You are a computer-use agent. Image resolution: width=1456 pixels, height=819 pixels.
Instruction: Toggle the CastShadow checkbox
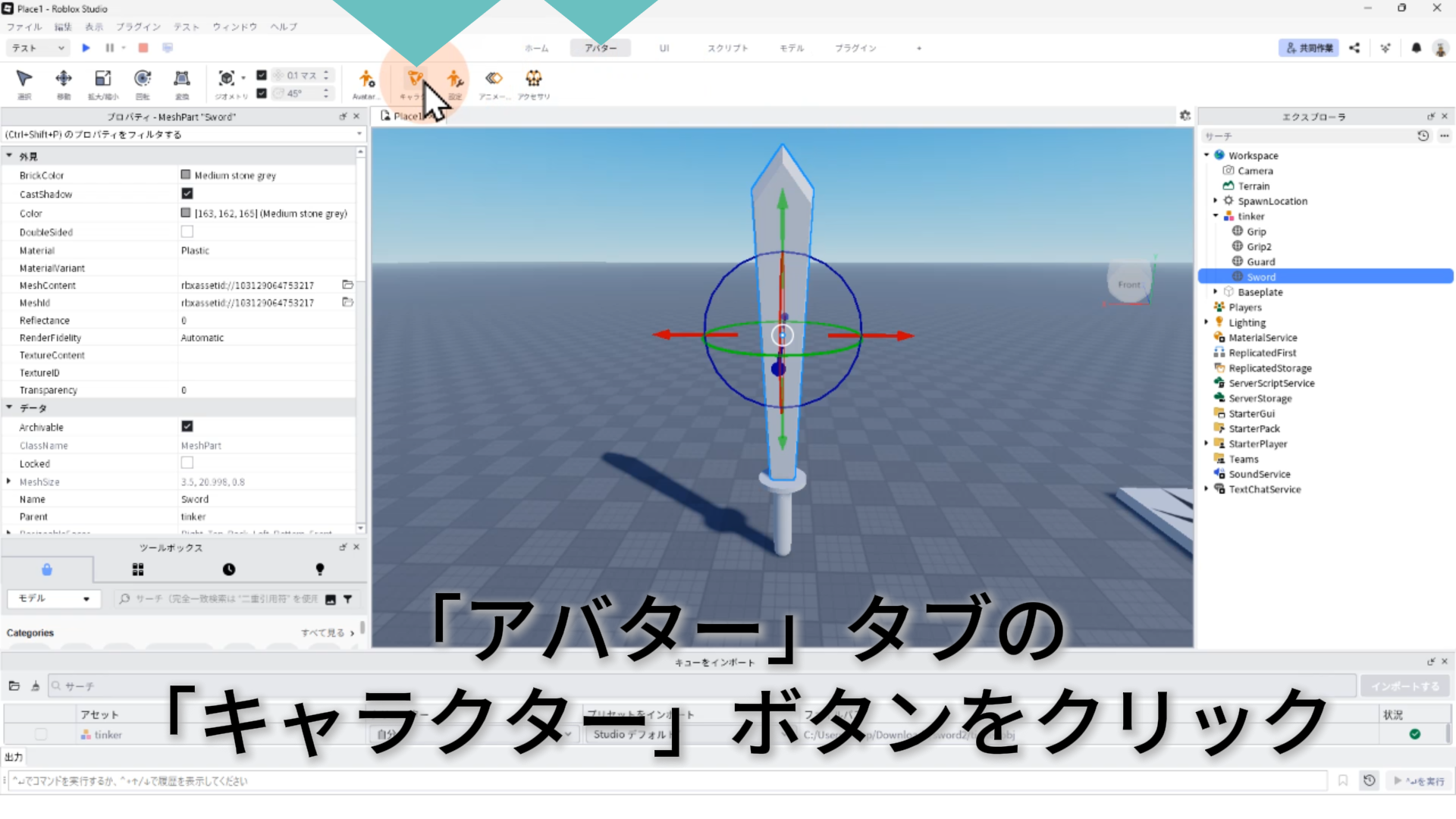[x=187, y=193]
